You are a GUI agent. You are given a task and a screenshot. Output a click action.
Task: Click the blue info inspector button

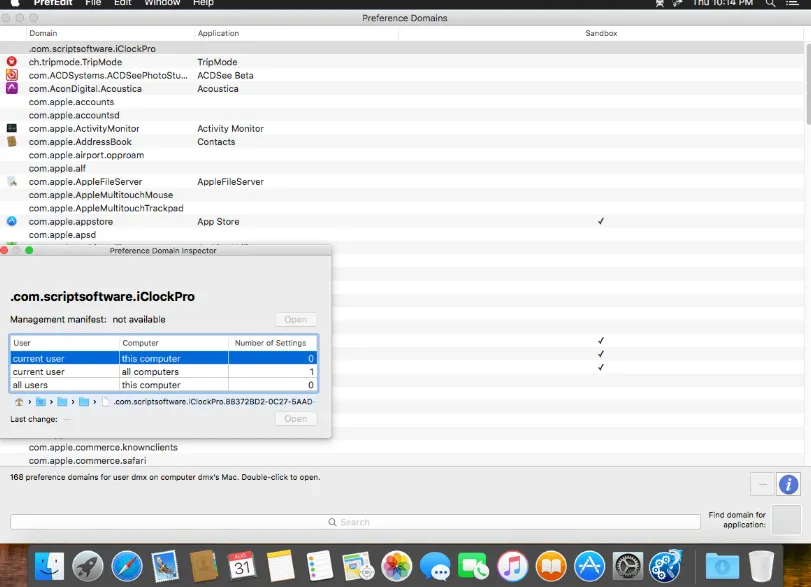788,485
